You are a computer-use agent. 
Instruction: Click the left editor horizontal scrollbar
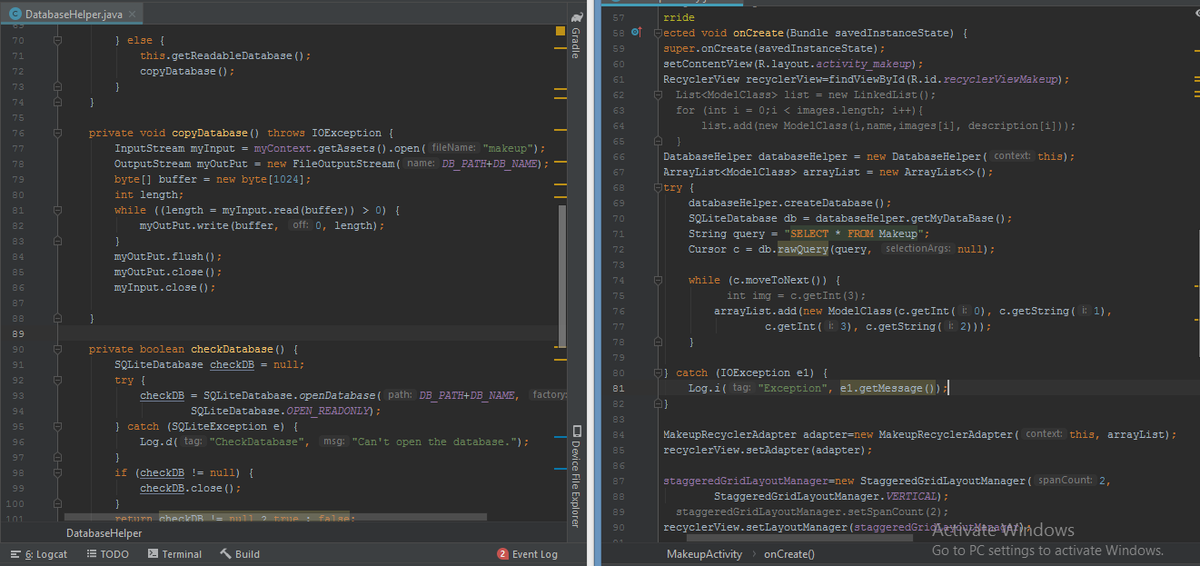274,518
